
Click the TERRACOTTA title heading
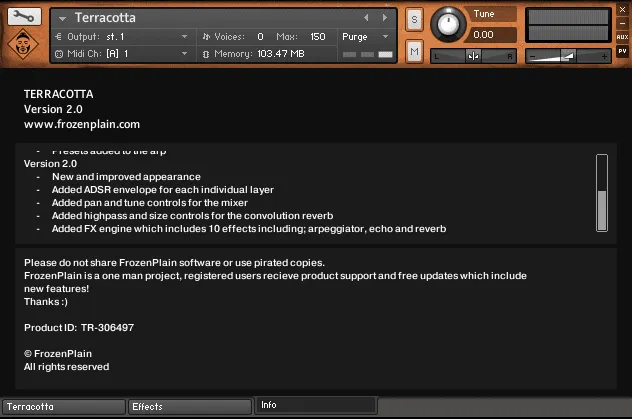point(58,94)
